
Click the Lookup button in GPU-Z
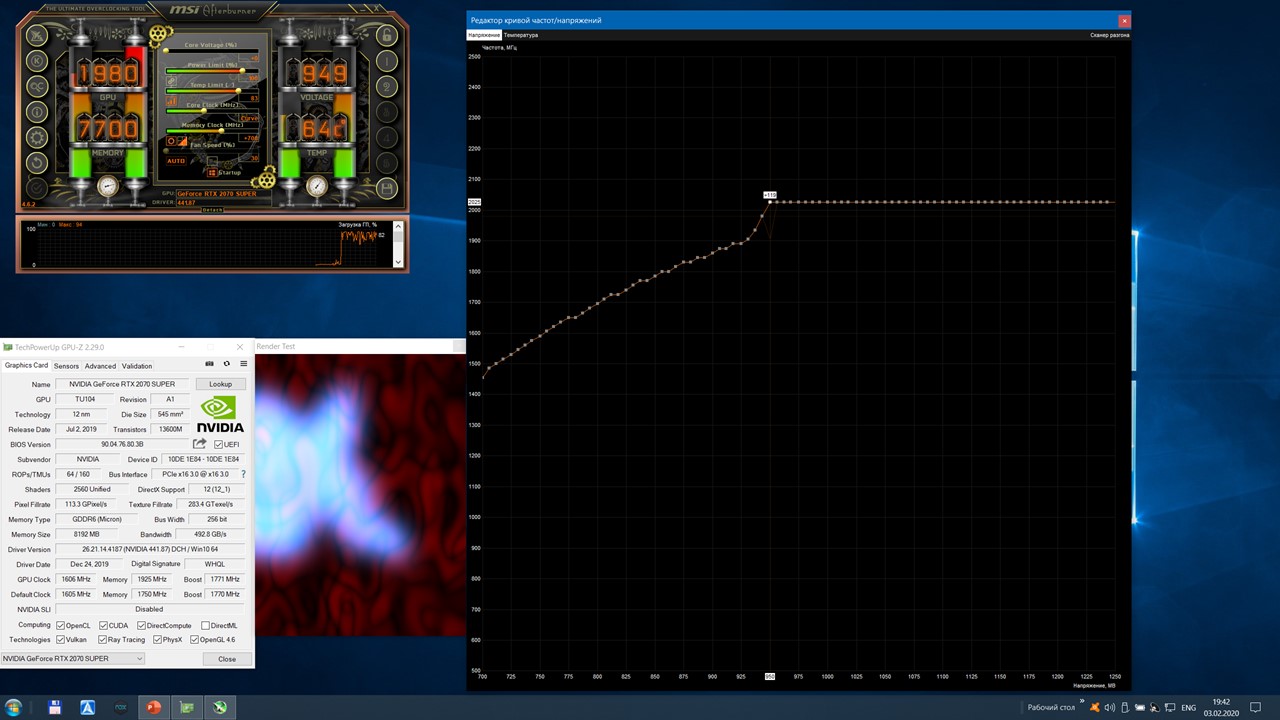[x=220, y=384]
